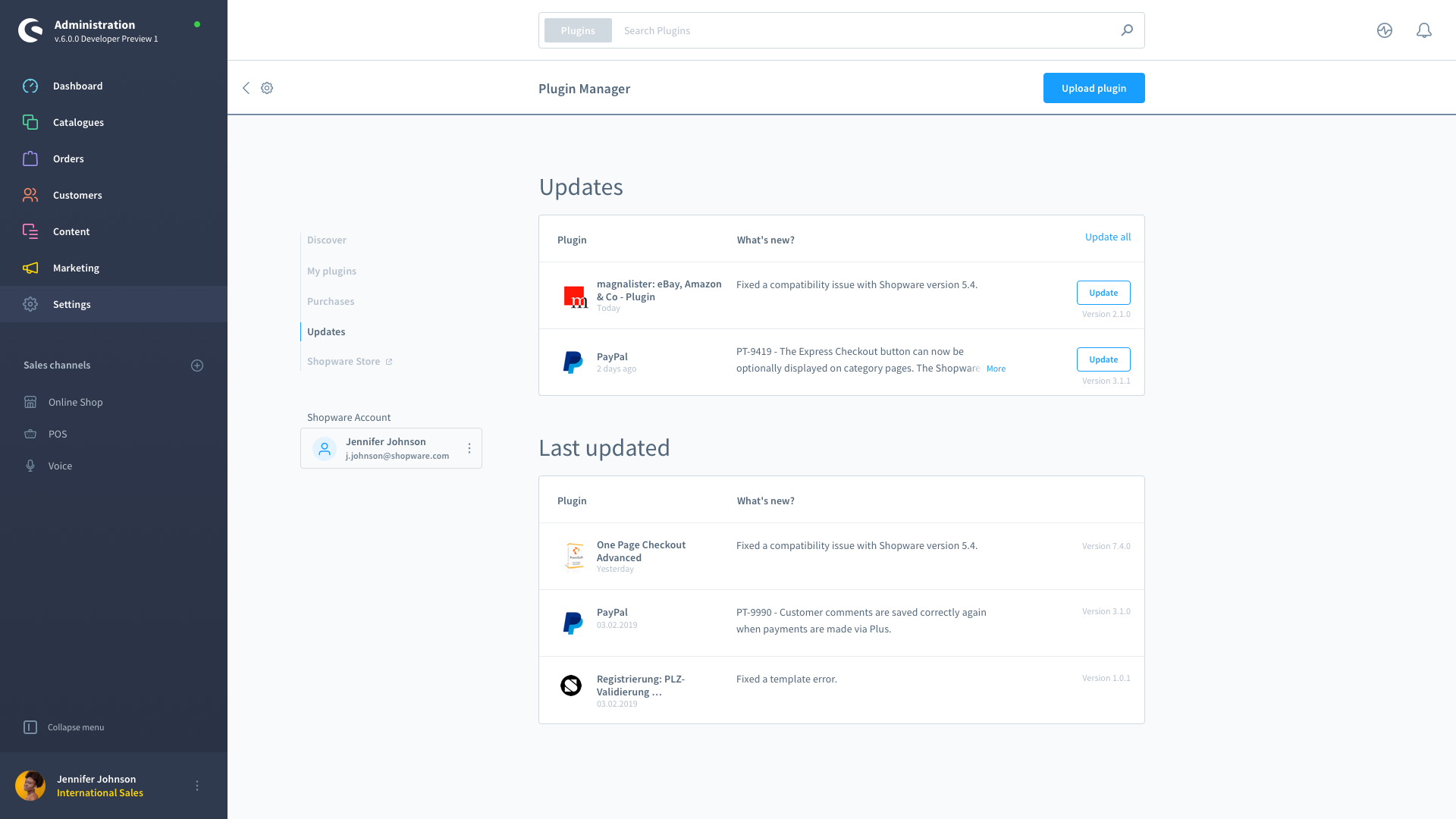1456x819 pixels.
Task: Click back arrow navigation button
Action: [246, 88]
